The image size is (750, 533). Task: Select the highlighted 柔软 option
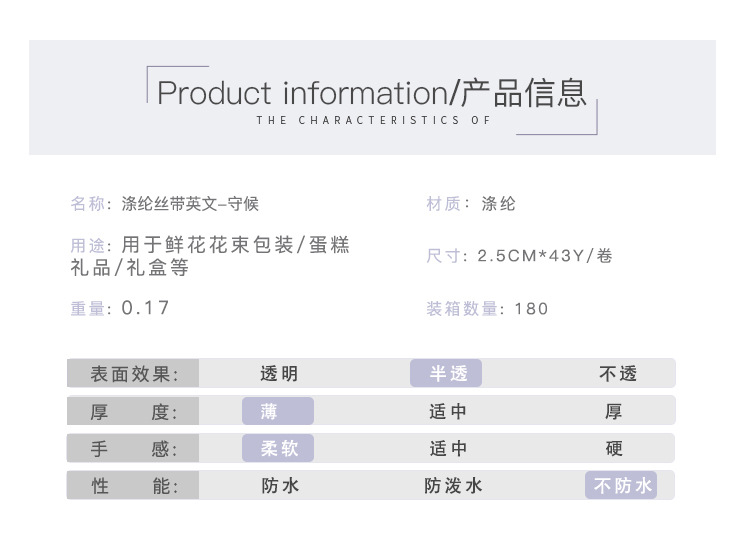coord(277,448)
